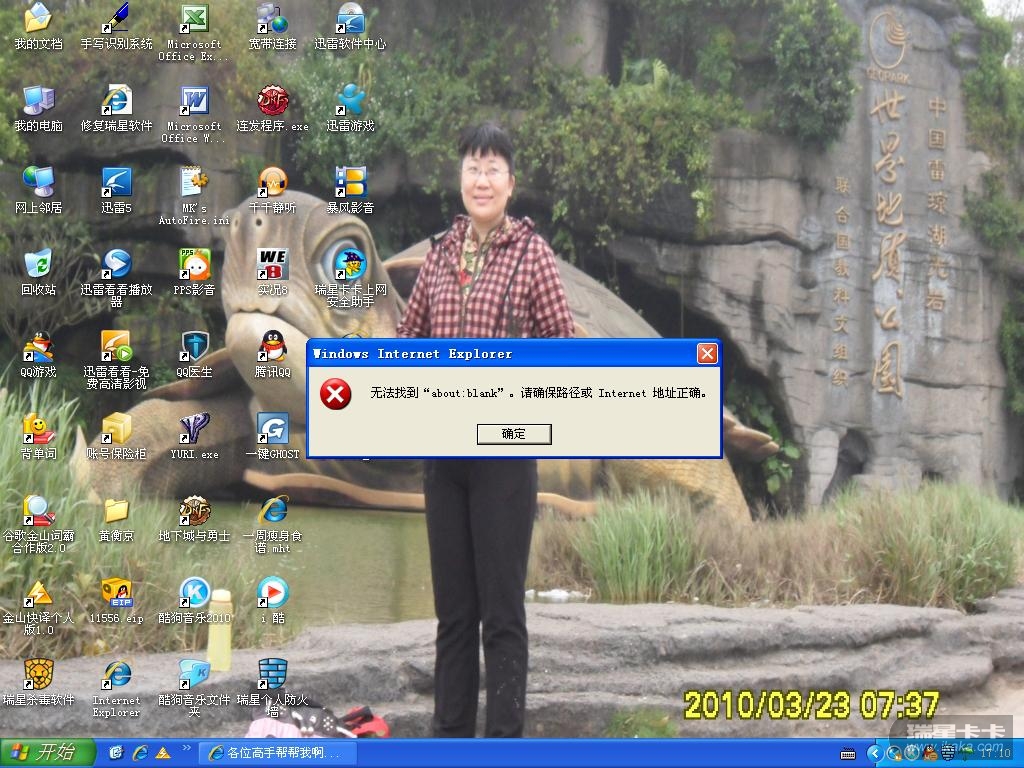Open 网上邻居 icon
The image size is (1024, 768).
[38, 191]
